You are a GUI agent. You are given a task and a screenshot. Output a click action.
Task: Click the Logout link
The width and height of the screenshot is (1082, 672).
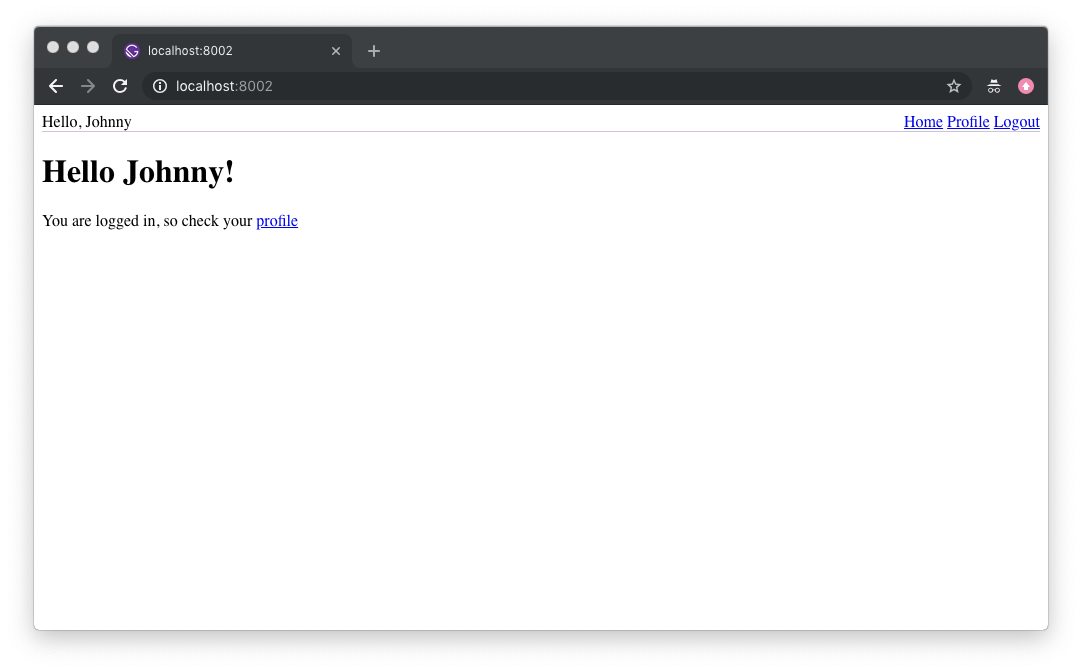click(1016, 122)
